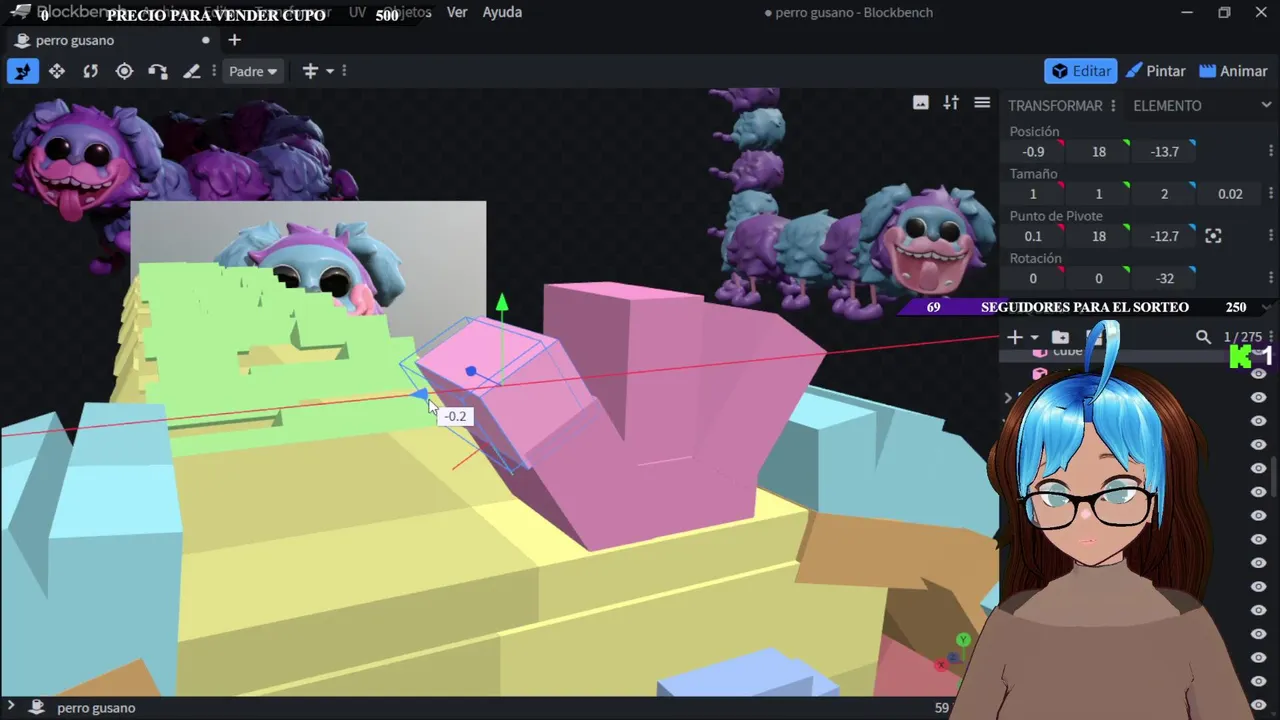The height and width of the screenshot is (720, 1280).
Task: Click the blue dot handle of the gizmo
Action: coord(471,372)
